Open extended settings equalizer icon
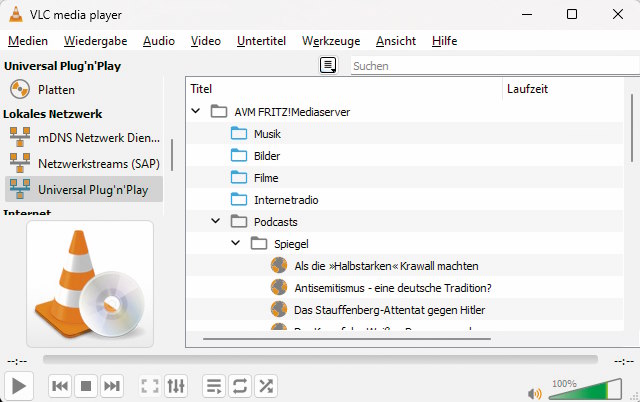640x402 pixels. (x=176, y=386)
